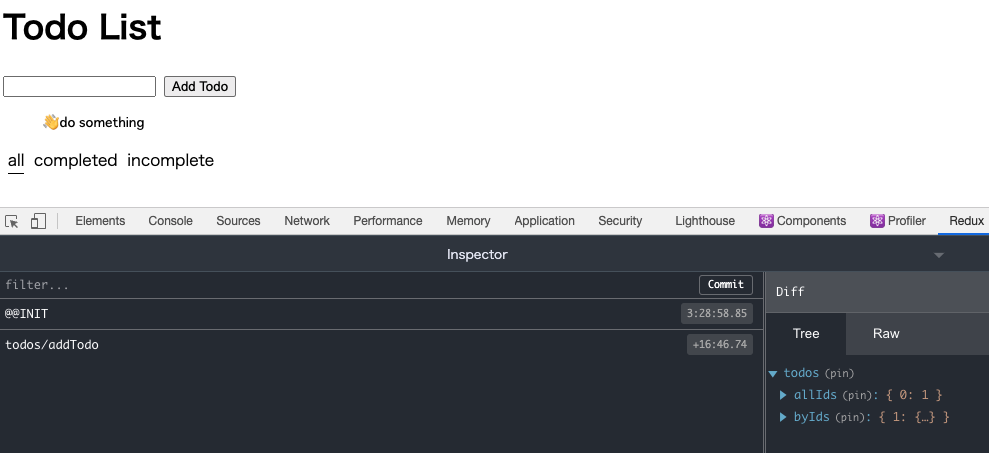This screenshot has height=453, width=989.
Task: Click the Add Todo button
Action: pos(200,87)
